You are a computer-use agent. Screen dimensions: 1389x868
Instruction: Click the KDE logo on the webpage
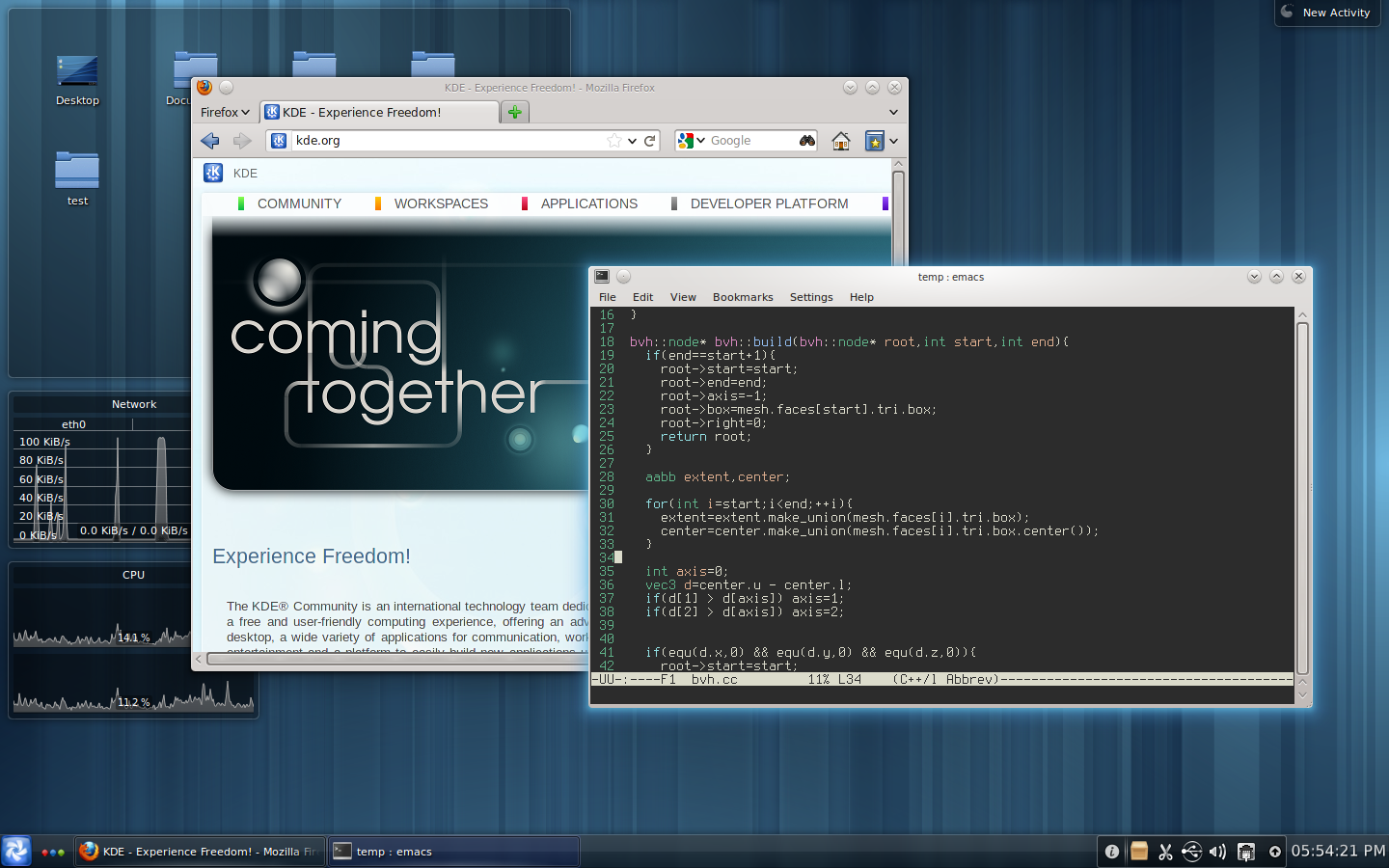(213, 173)
